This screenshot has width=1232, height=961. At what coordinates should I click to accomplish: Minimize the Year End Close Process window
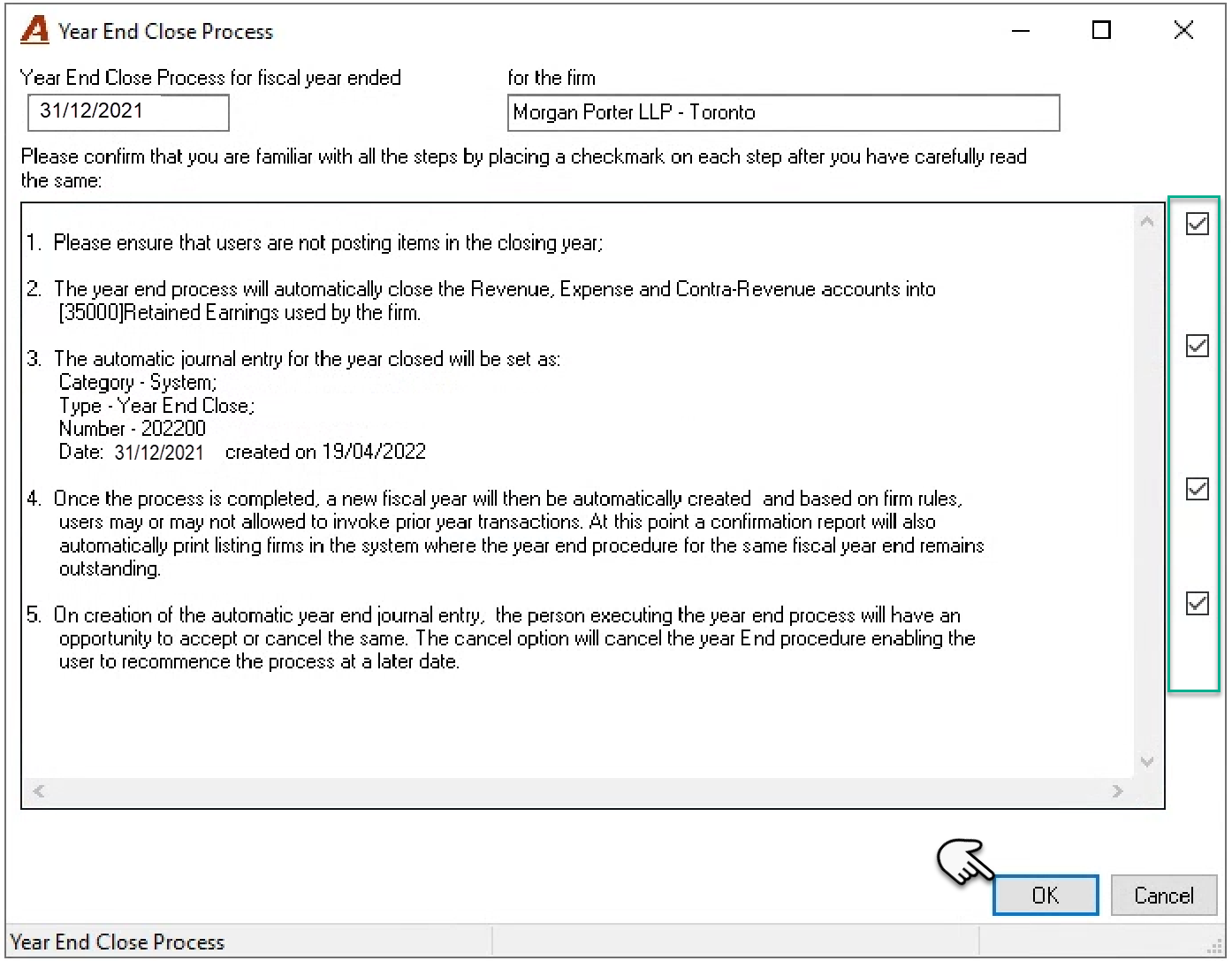1021,31
